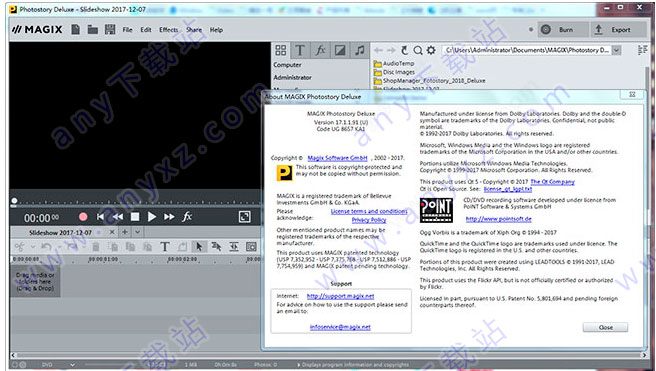This screenshot has height=371, width=656.
Task: Click the preview position slider handle
Action: coord(14,202)
